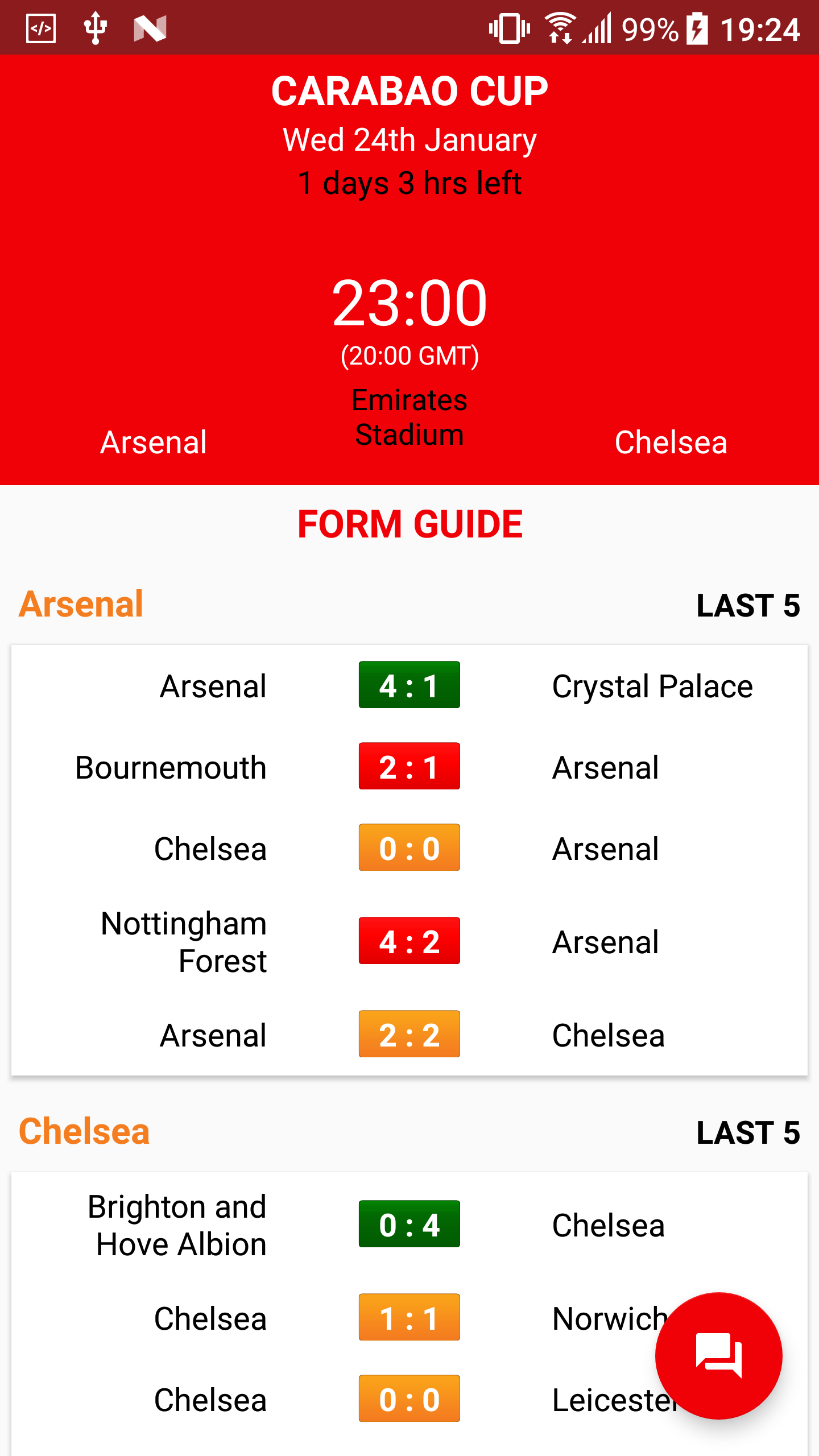Screen dimensions: 819x1456
Task: Open the chat floating button
Action: point(718,1355)
